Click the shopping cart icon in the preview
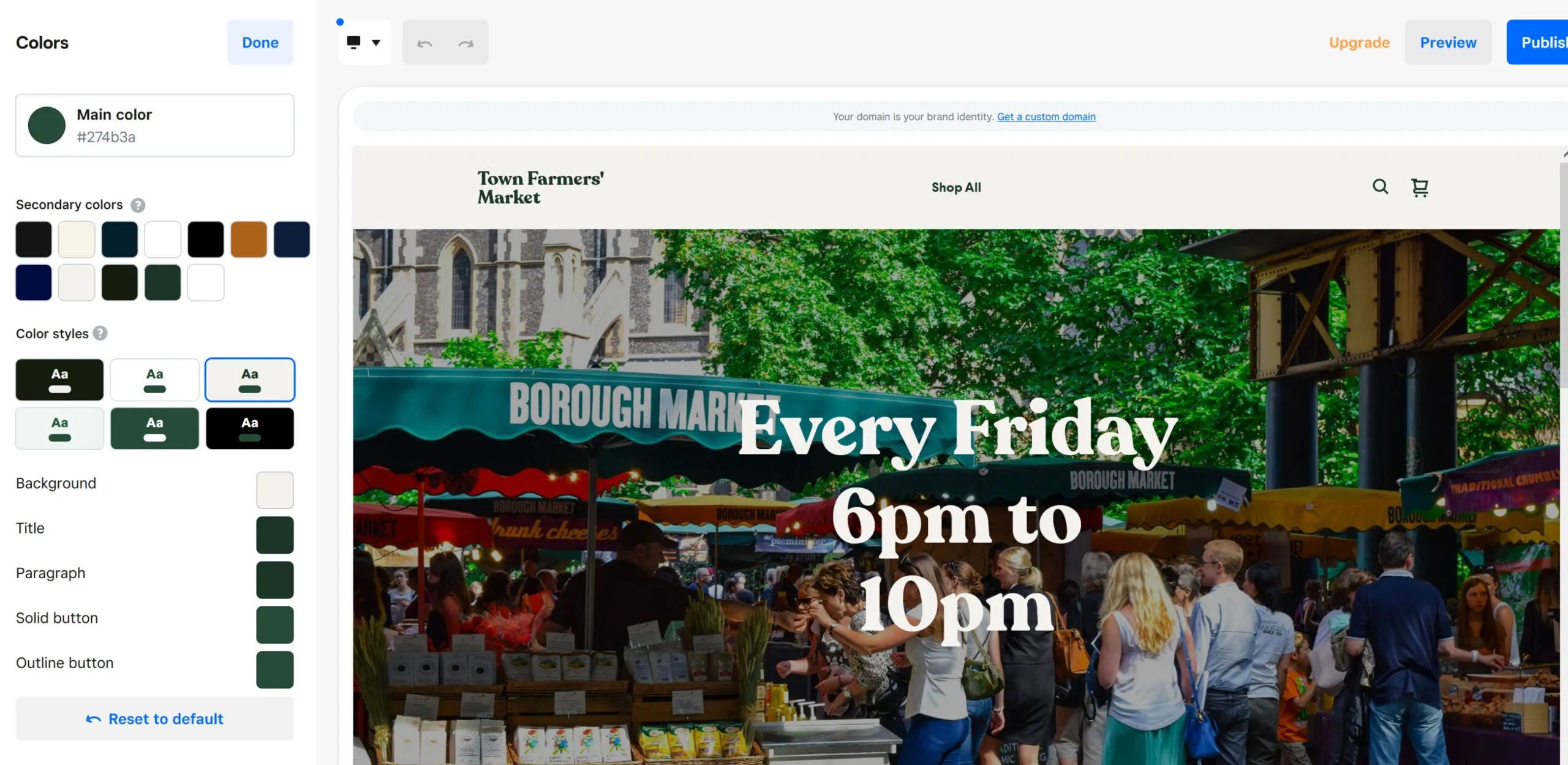Image resolution: width=1568 pixels, height=765 pixels. [x=1420, y=187]
